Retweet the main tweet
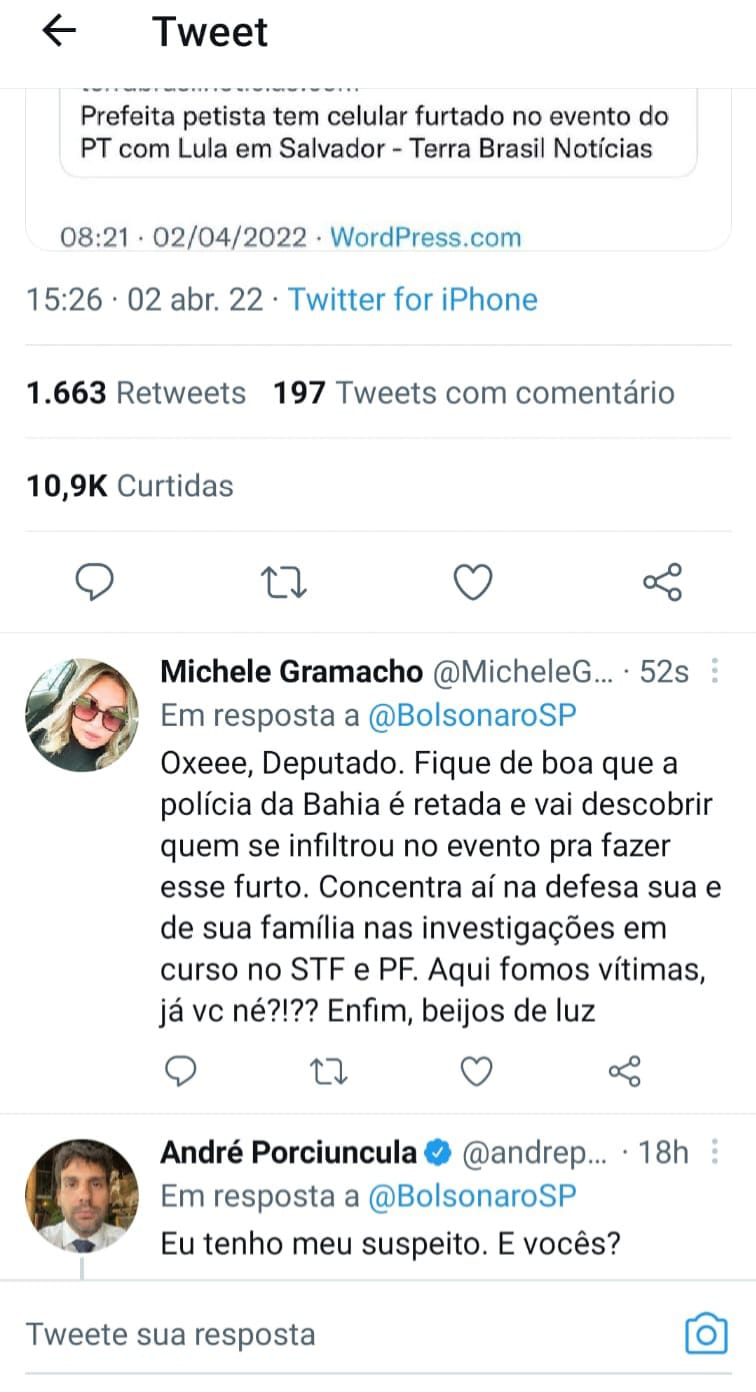 pos(284,581)
